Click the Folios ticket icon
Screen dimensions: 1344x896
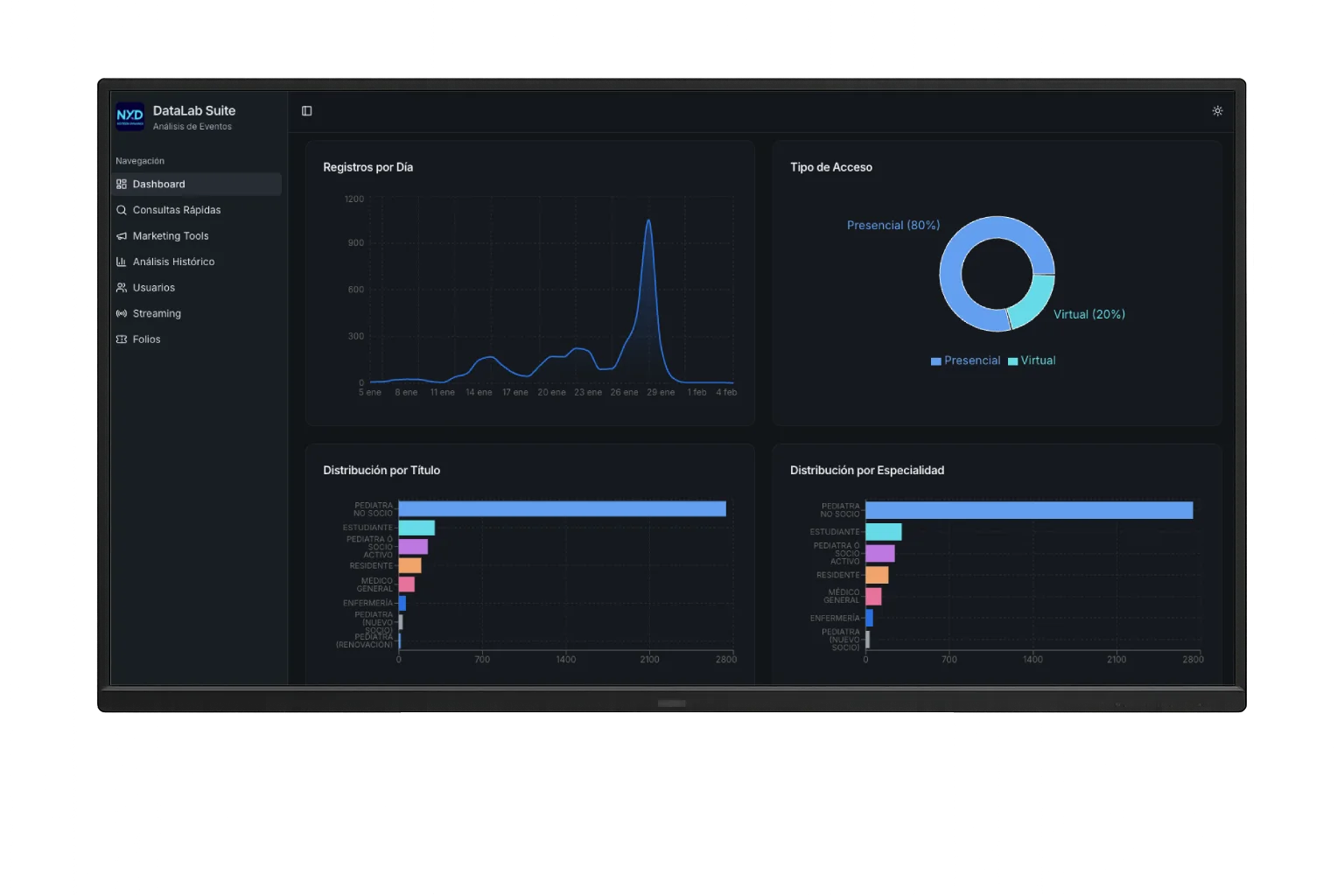(x=122, y=339)
